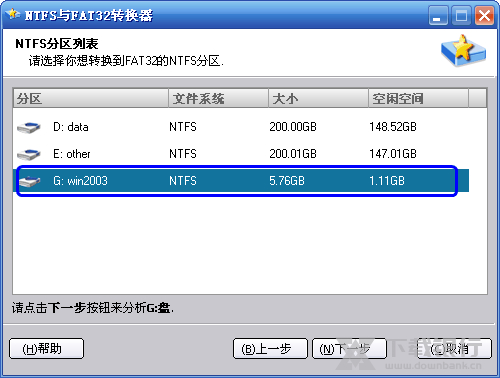Go back with the (B)上一步 button
This screenshot has width=500, height=378.
270,349
